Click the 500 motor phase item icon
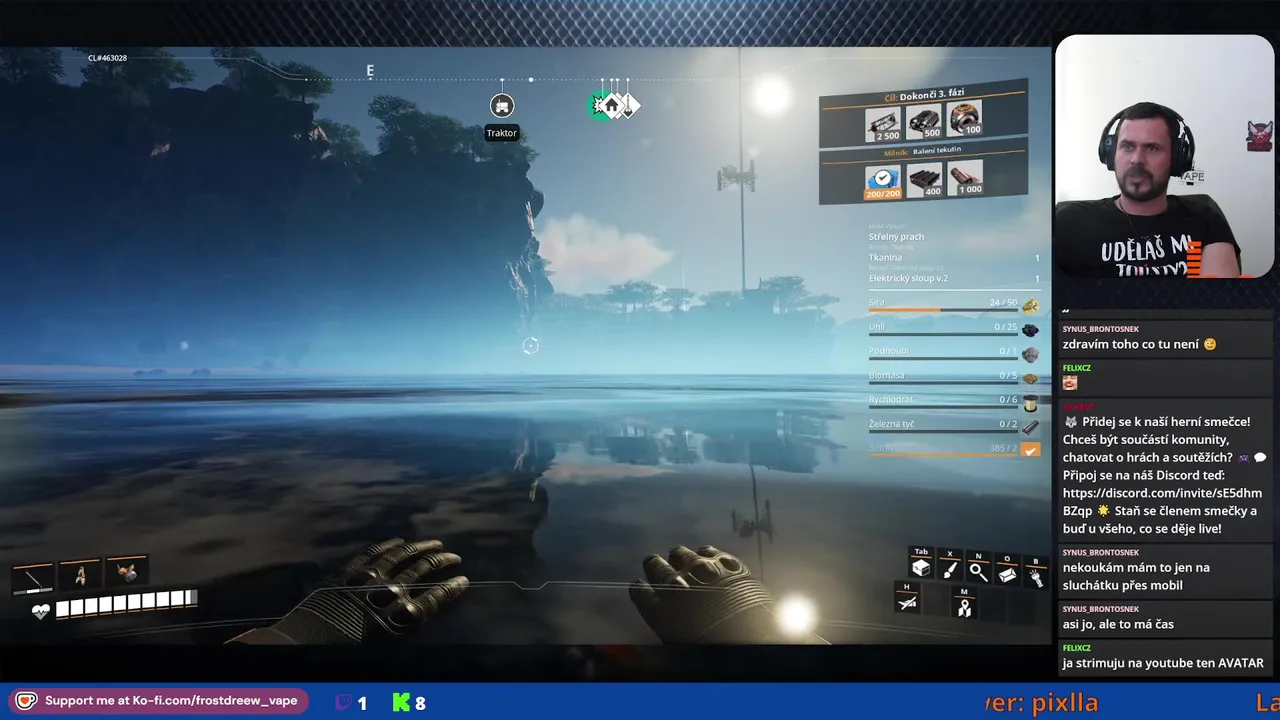This screenshot has width=1280, height=720. click(x=925, y=121)
